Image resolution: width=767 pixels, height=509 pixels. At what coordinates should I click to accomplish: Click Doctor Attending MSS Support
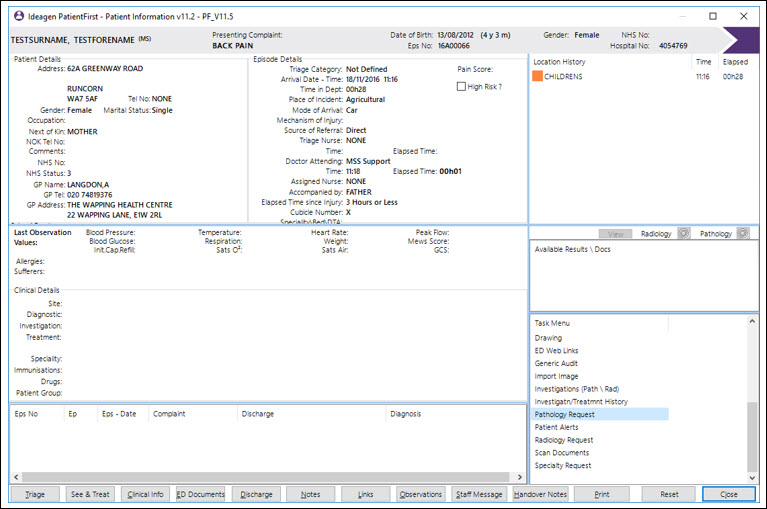pos(368,161)
